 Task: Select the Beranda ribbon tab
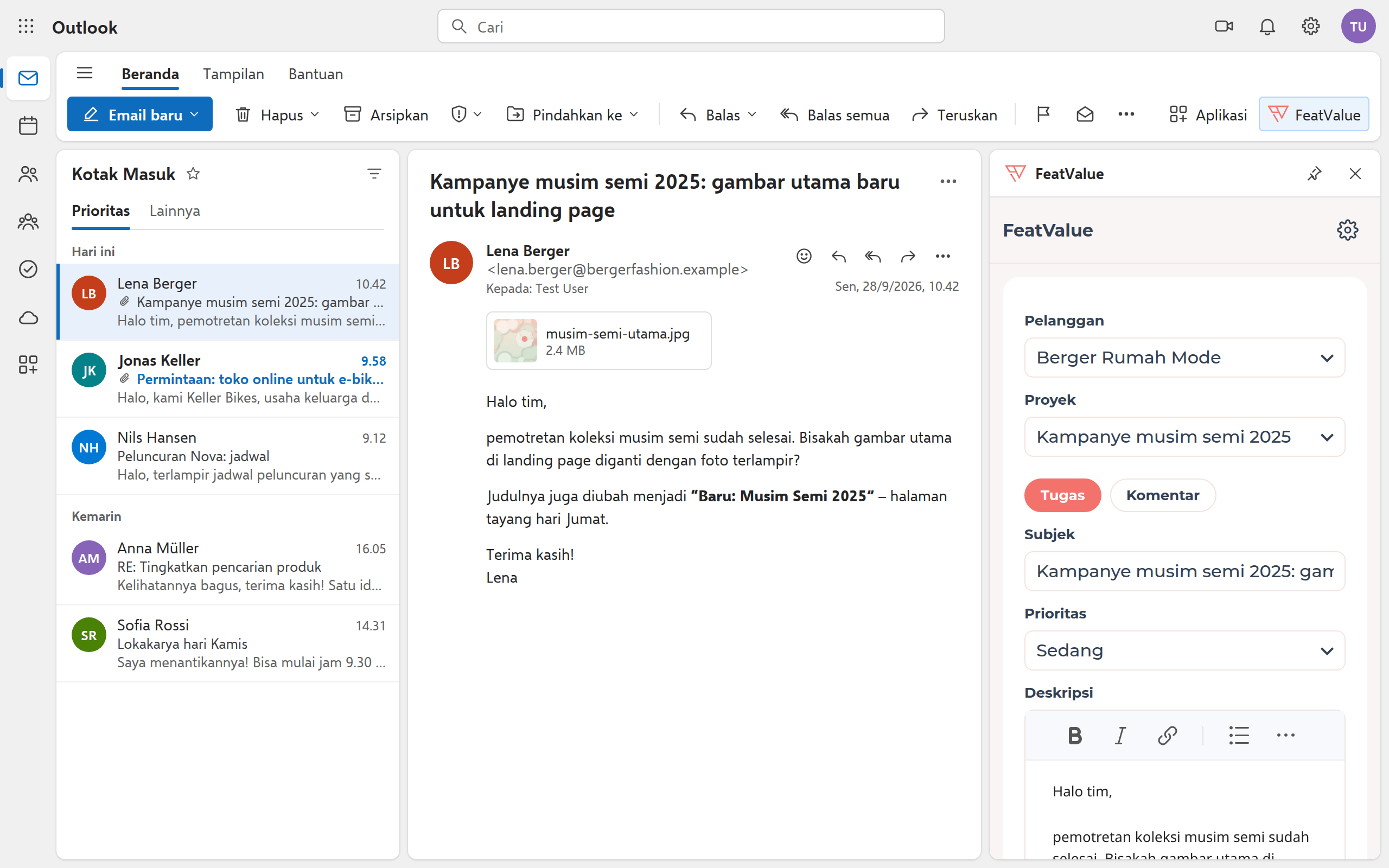click(x=150, y=74)
